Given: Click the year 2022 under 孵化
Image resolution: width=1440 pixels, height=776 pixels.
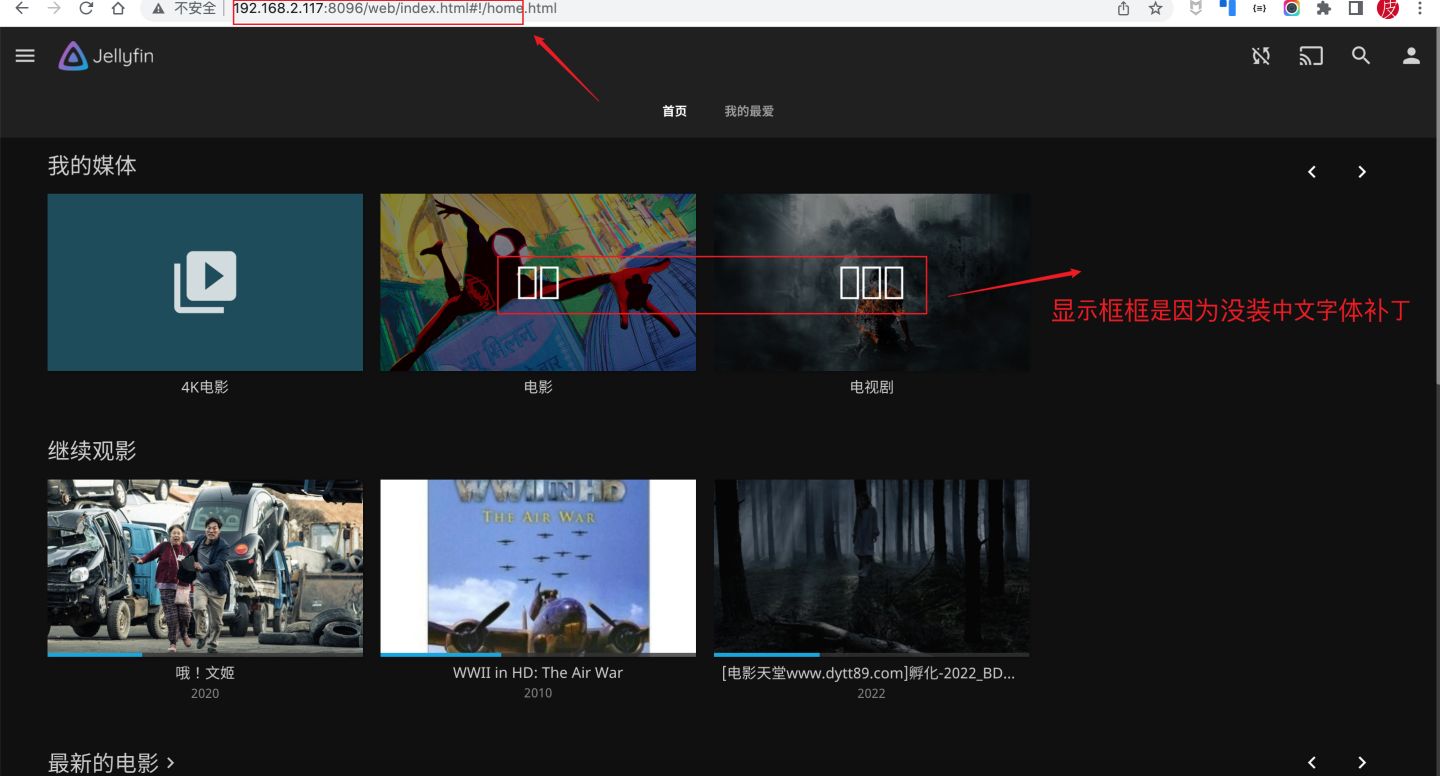Looking at the screenshot, I should tap(871, 693).
